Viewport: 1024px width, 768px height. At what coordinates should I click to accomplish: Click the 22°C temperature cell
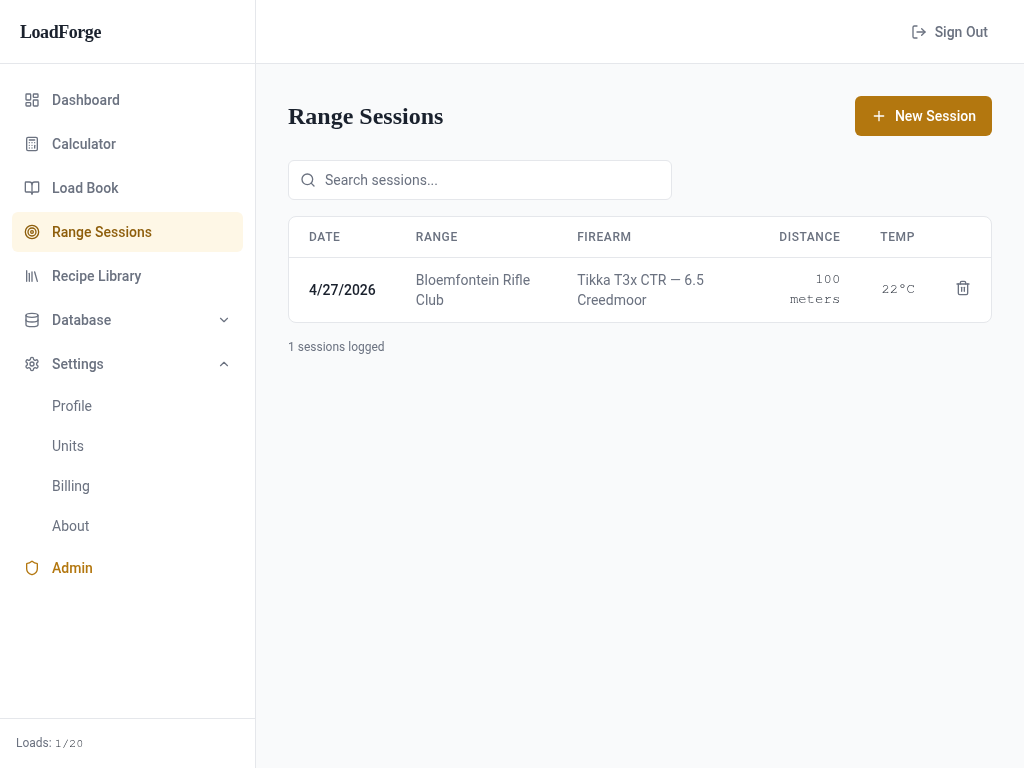click(898, 289)
